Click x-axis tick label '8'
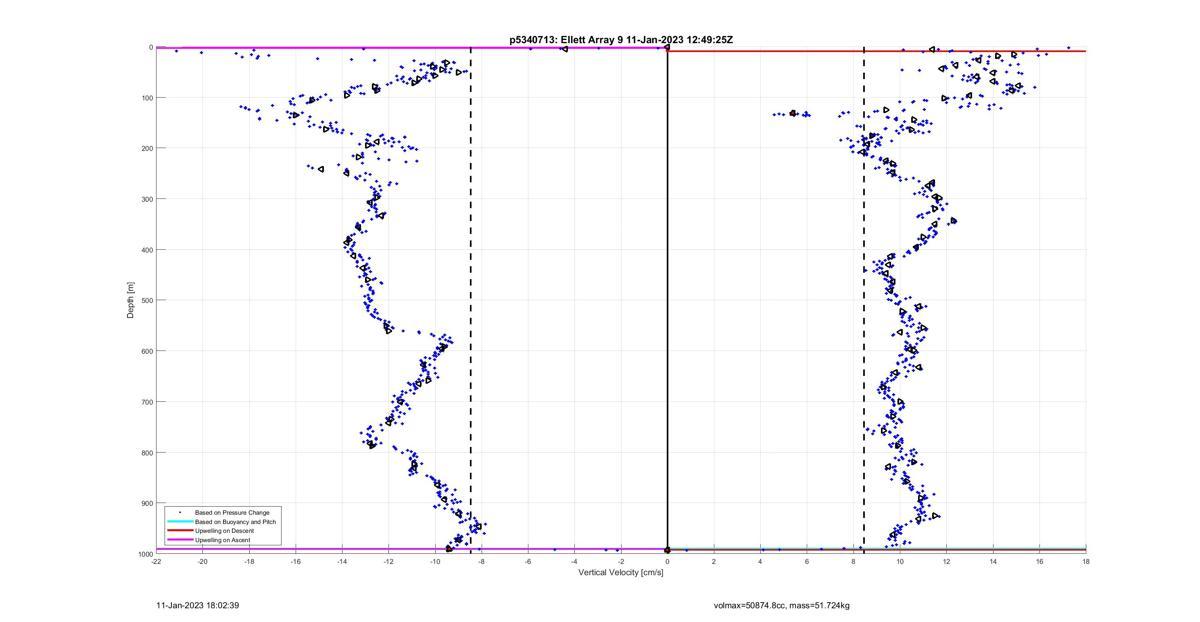 (x=853, y=561)
